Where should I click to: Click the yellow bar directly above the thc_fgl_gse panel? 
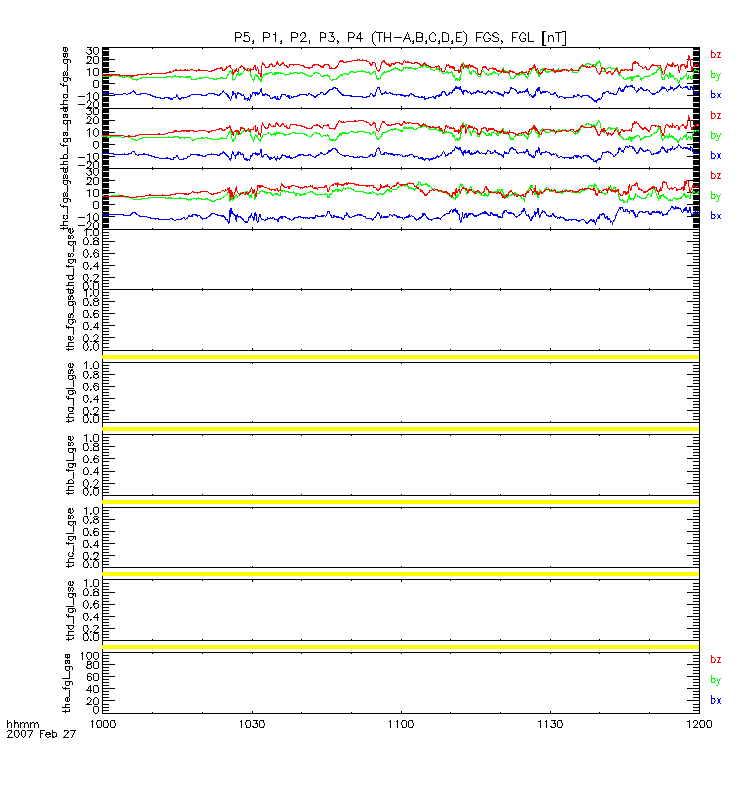pos(401,502)
